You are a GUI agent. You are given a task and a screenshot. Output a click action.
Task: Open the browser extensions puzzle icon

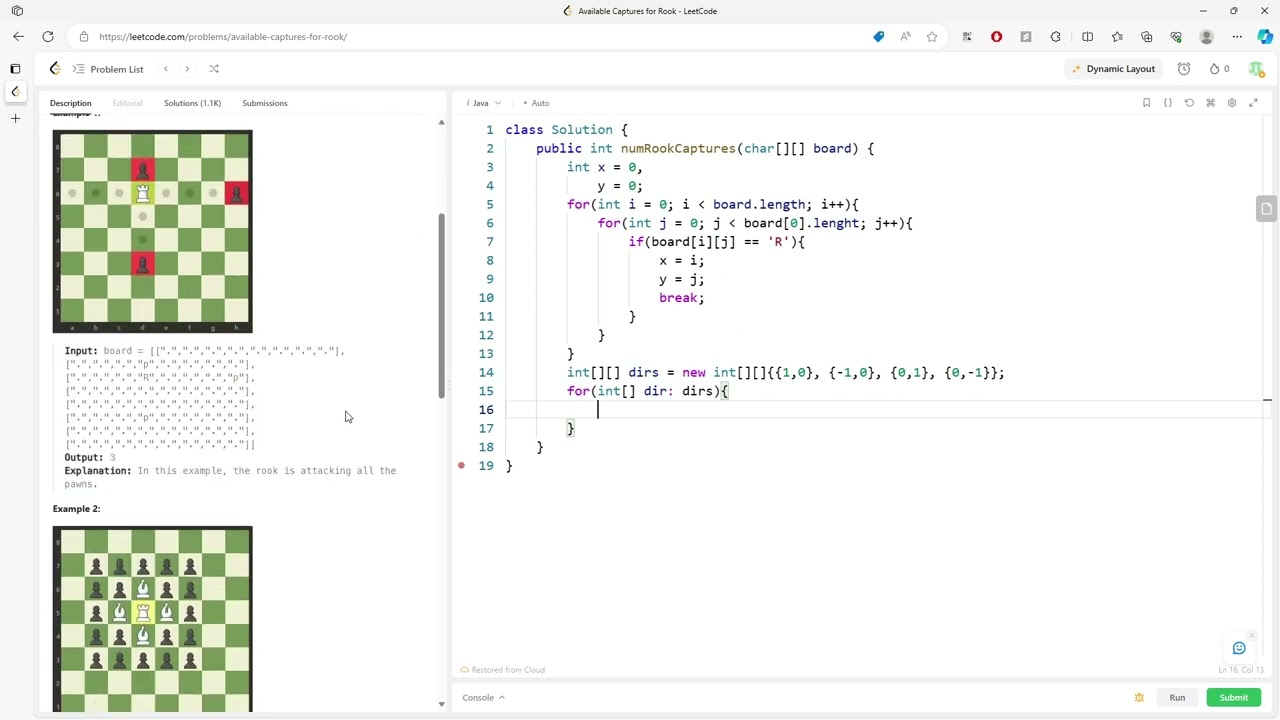pos(1055,37)
